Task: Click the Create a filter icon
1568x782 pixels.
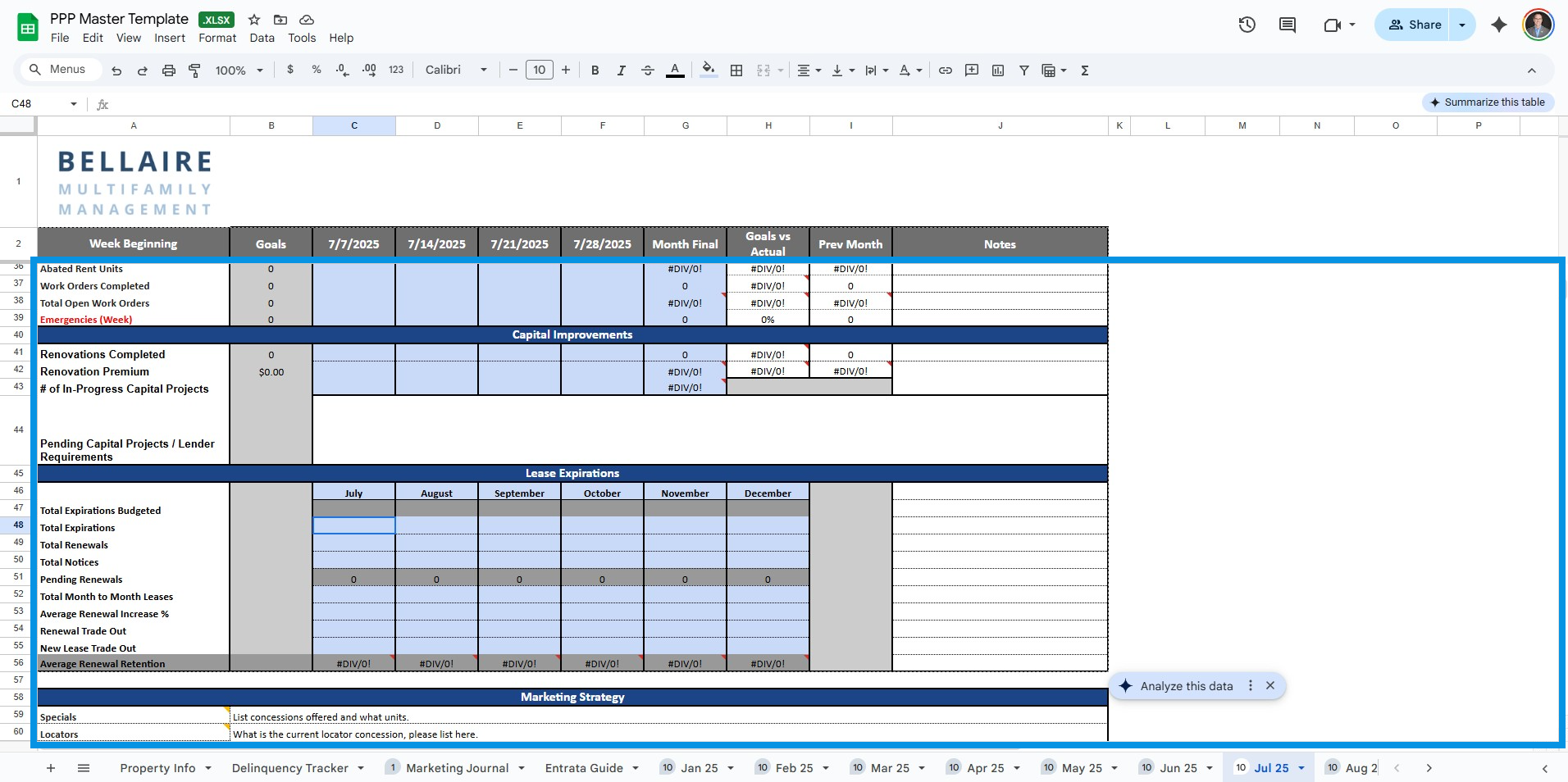Action: pyautogui.click(x=1024, y=70)
